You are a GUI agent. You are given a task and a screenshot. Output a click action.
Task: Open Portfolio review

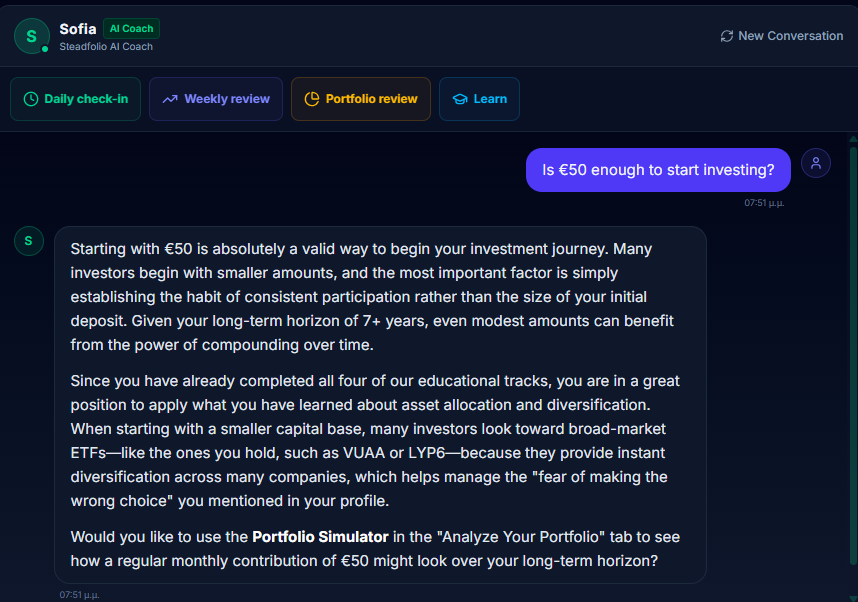[361, 99]
